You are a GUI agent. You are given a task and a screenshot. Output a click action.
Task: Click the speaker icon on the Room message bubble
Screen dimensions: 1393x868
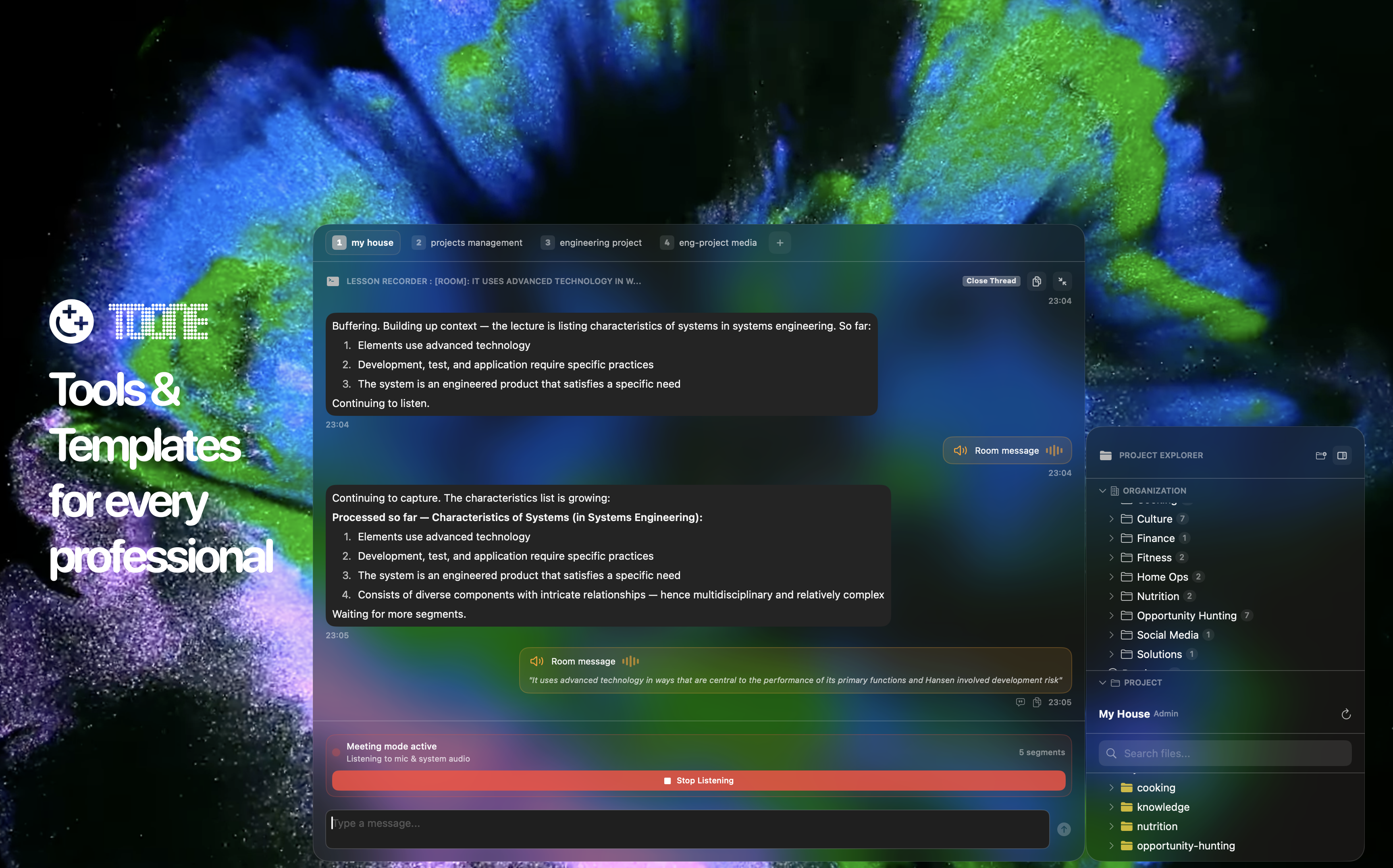960,450
